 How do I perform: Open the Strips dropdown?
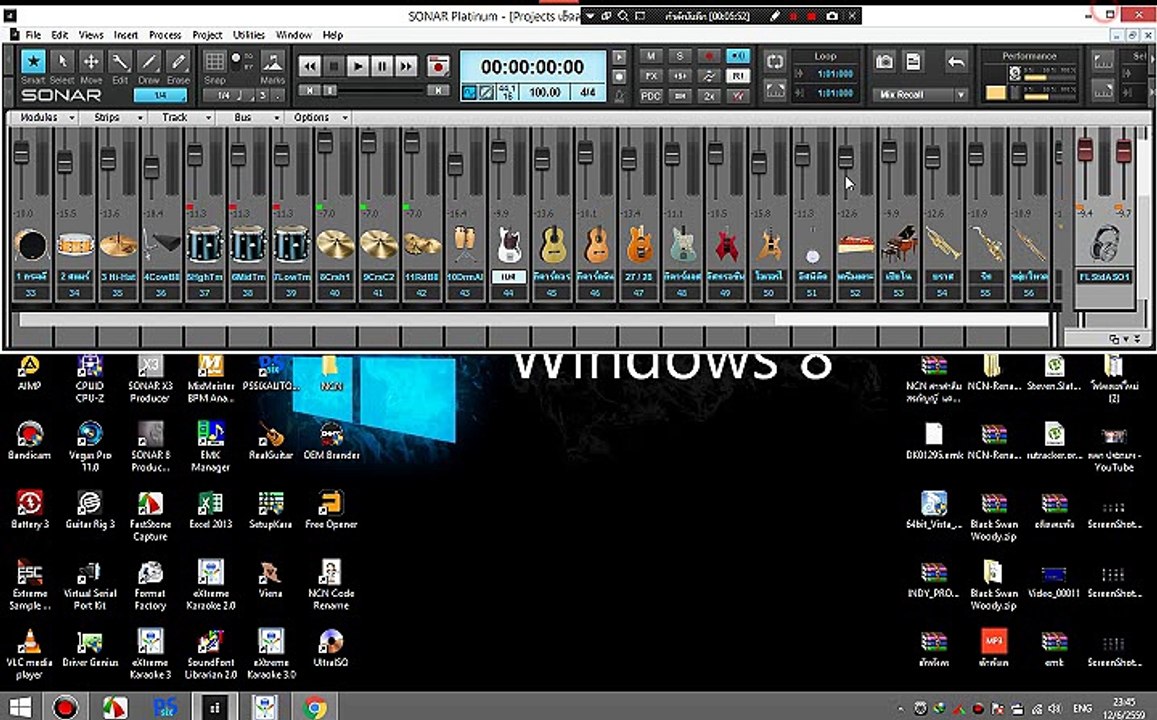[114, 117]
